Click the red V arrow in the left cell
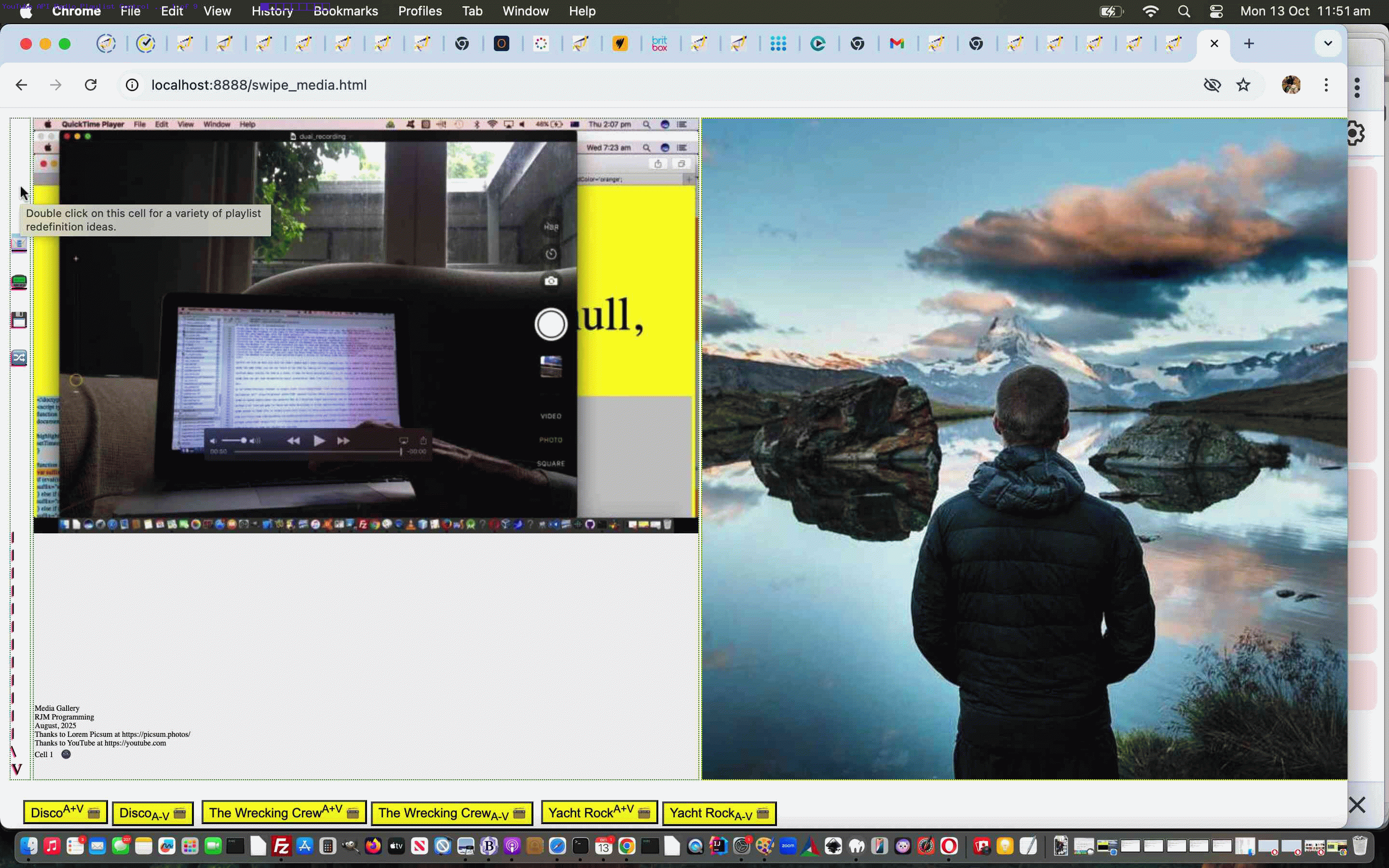 pos(17,769)
